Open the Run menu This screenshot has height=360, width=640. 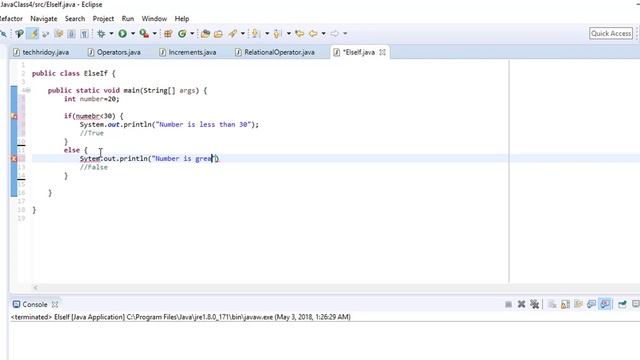click(x=128, y=19)
